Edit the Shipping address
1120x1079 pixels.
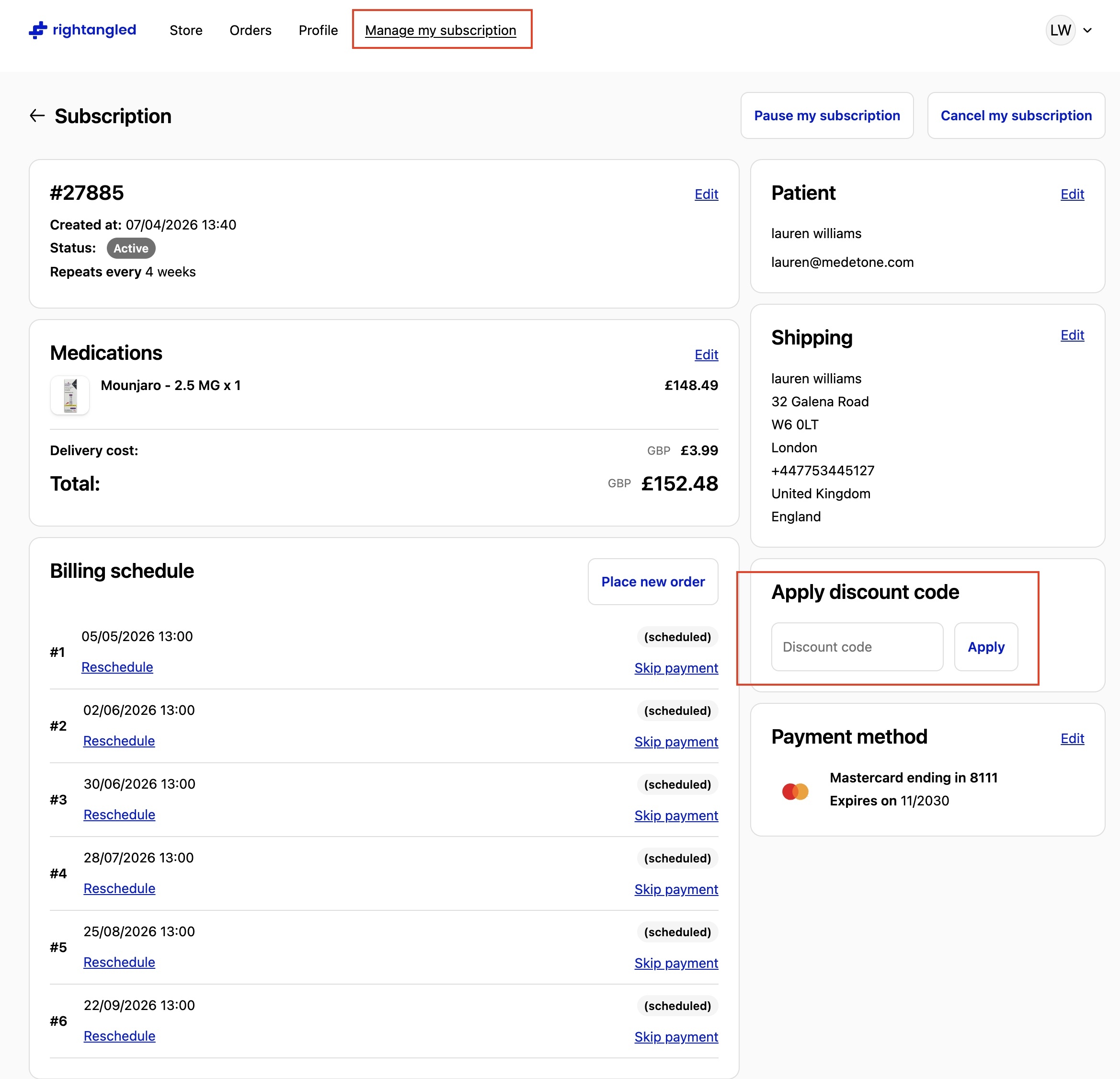coord(1072,335)
